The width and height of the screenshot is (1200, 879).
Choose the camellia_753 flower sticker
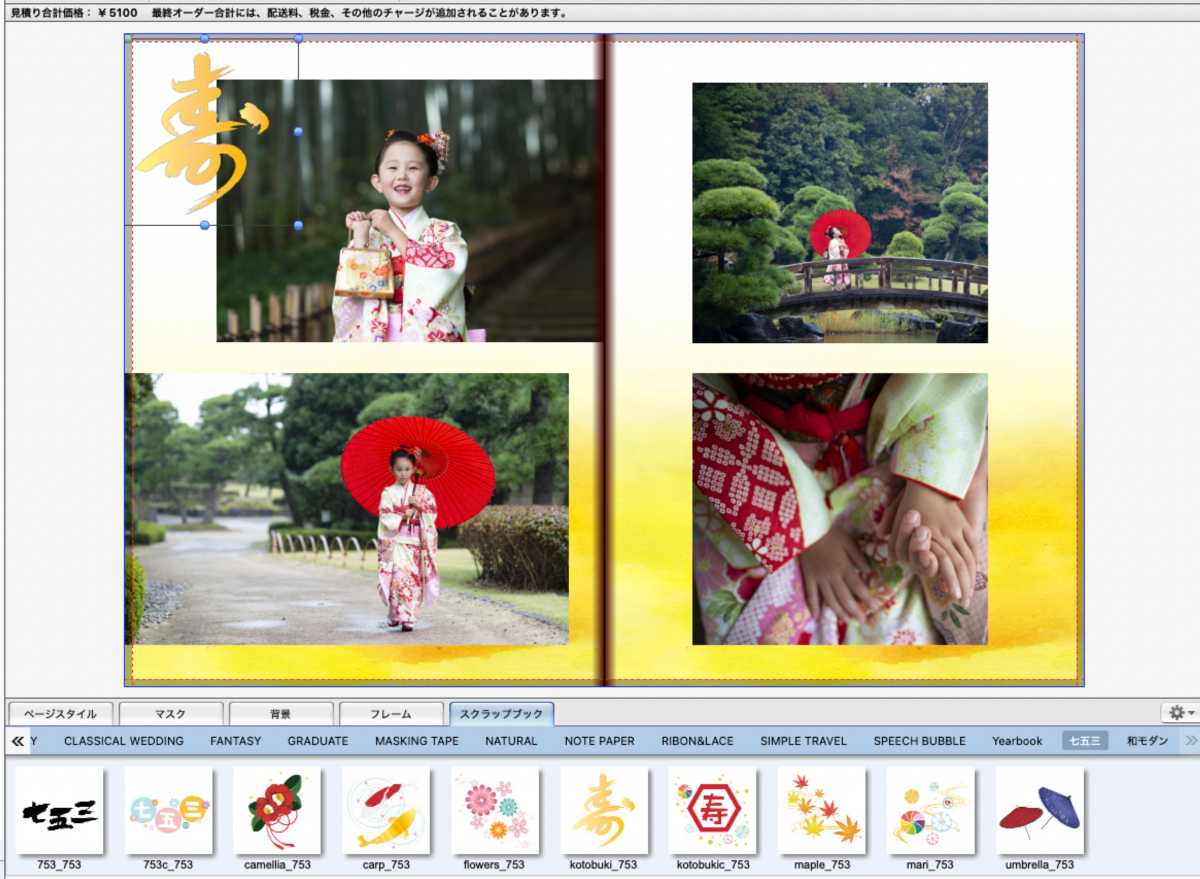pyautogui.click(x=277, y=811)
